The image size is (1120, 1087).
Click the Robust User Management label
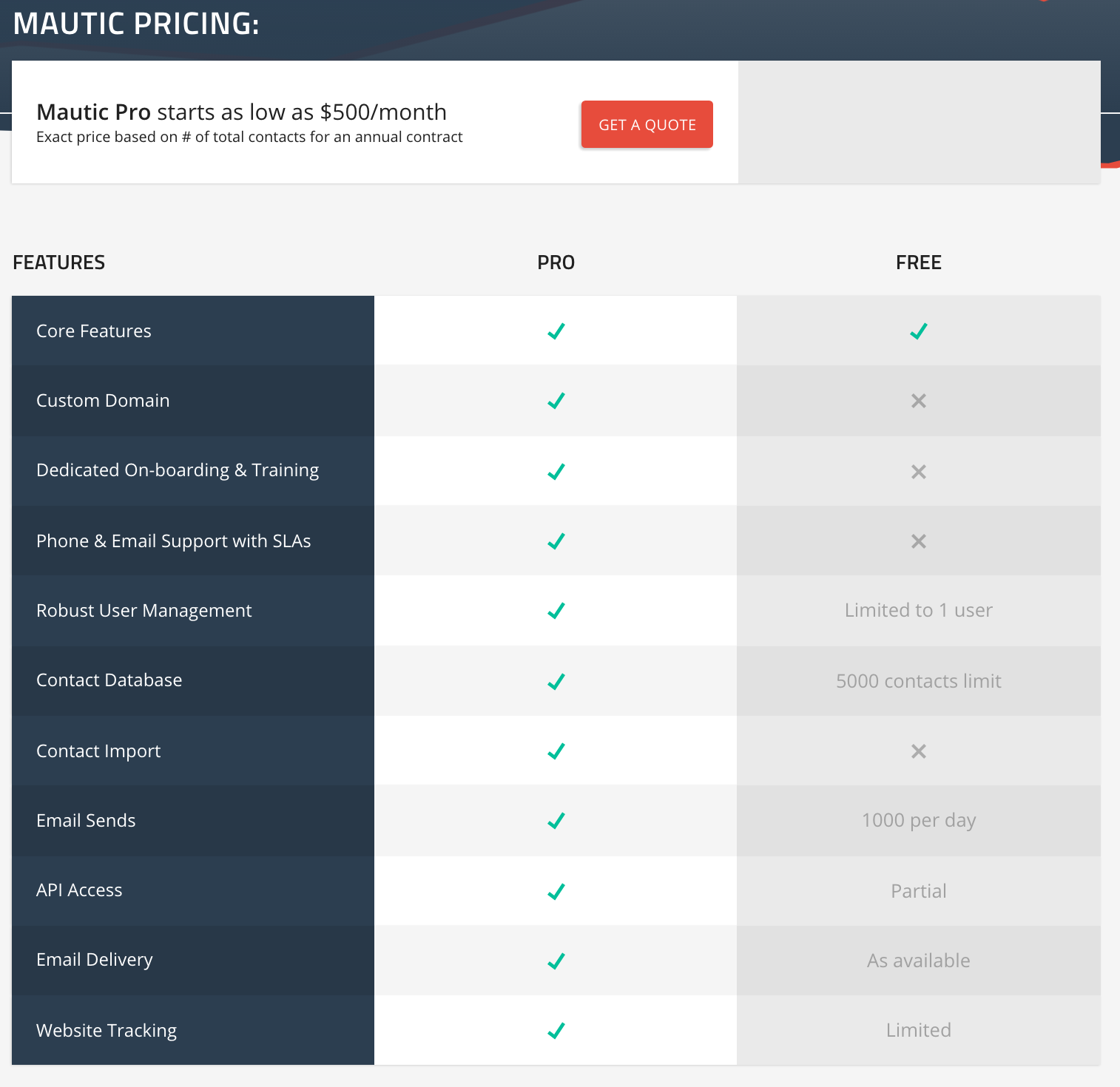[x=144, y=611]
